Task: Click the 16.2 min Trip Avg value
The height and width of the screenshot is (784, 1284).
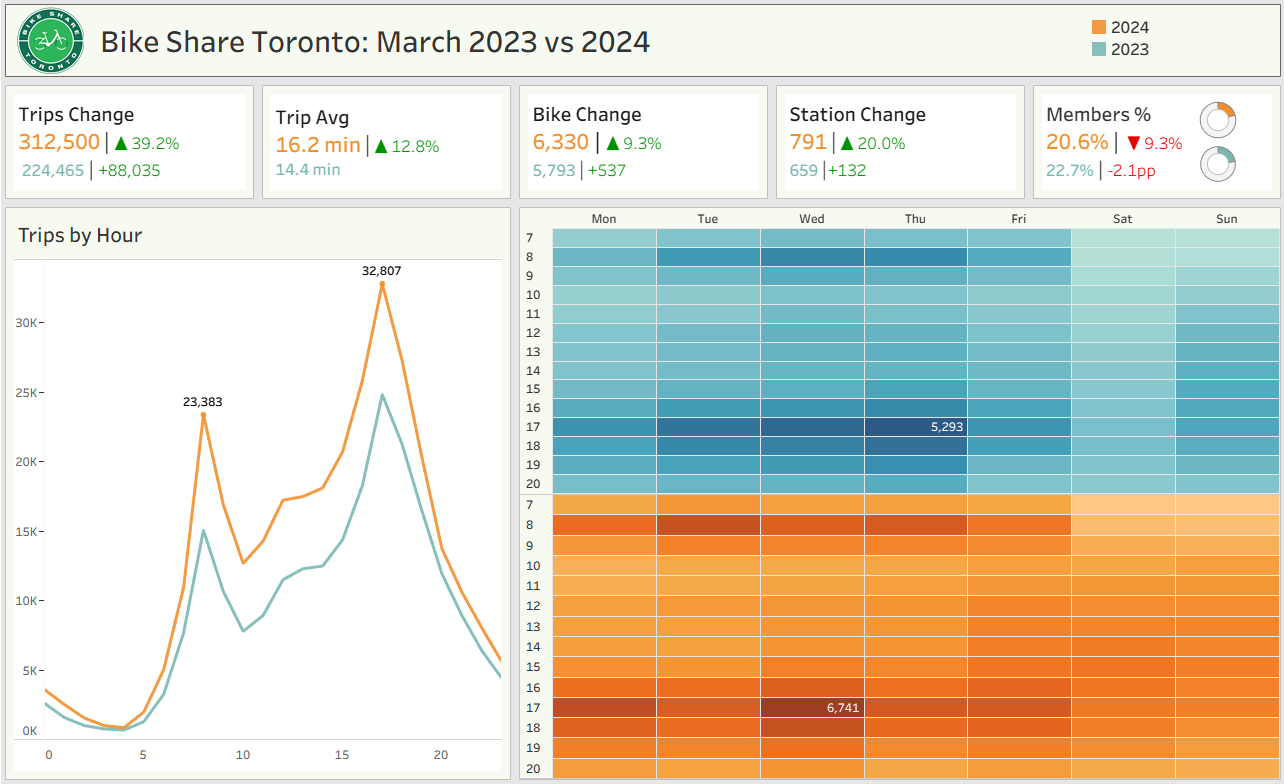Action: pos(317,145)
